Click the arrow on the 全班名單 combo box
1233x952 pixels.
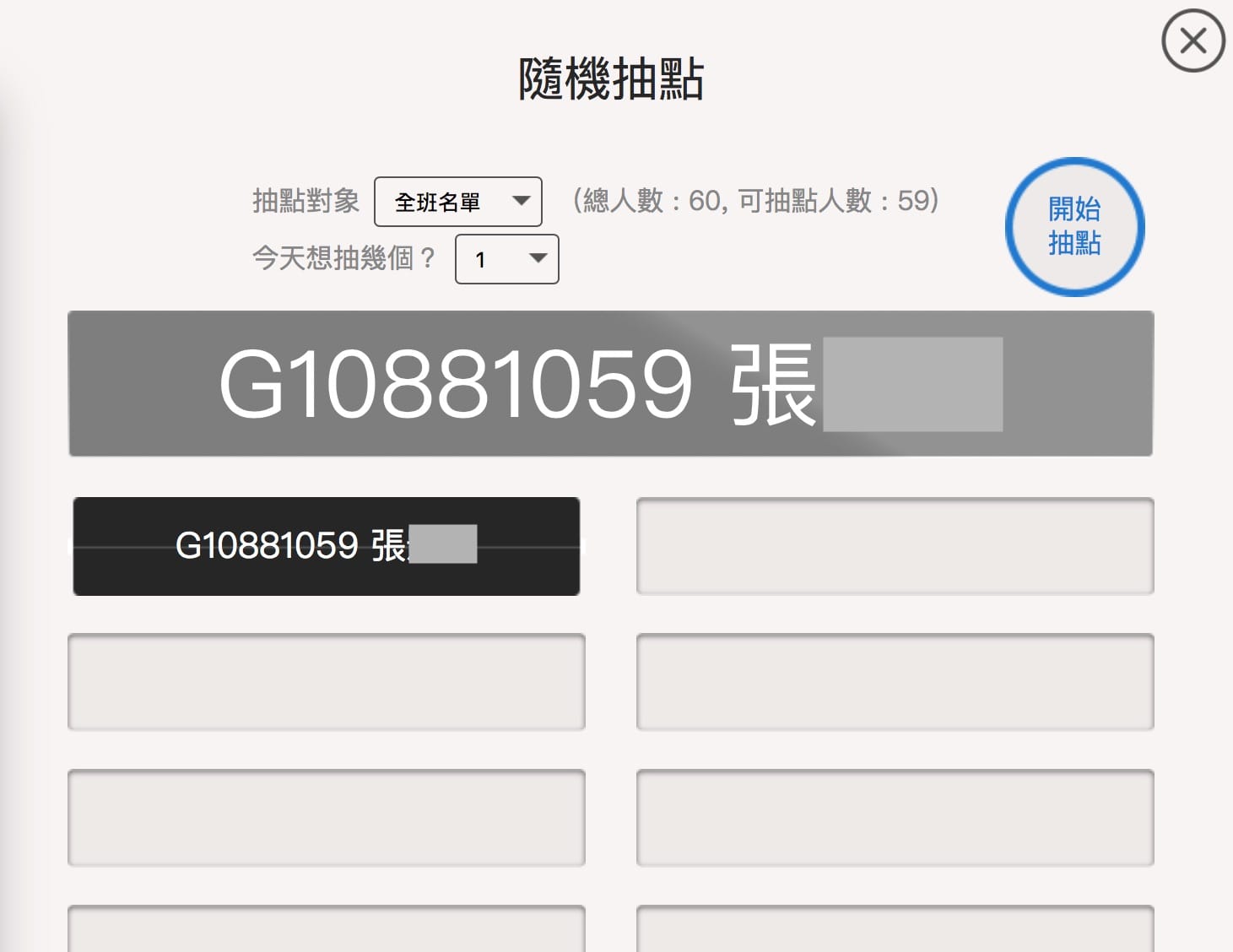[522, 201]
